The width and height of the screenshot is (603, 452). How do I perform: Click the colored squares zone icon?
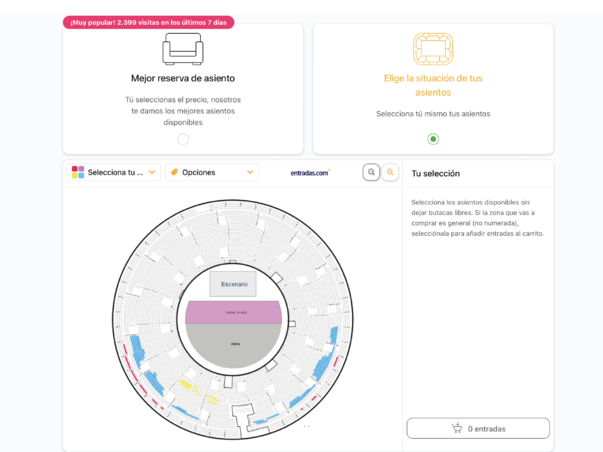[78, 172]
